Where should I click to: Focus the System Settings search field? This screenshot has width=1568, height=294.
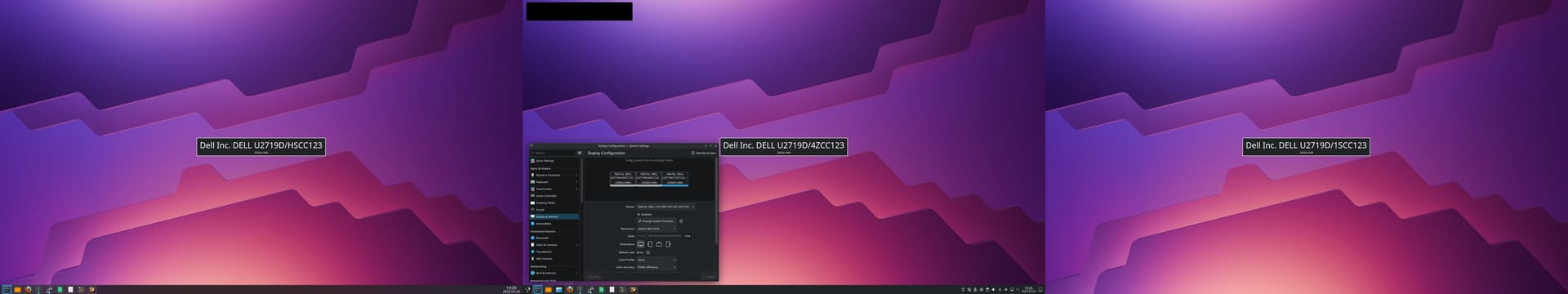pos(552,153)
